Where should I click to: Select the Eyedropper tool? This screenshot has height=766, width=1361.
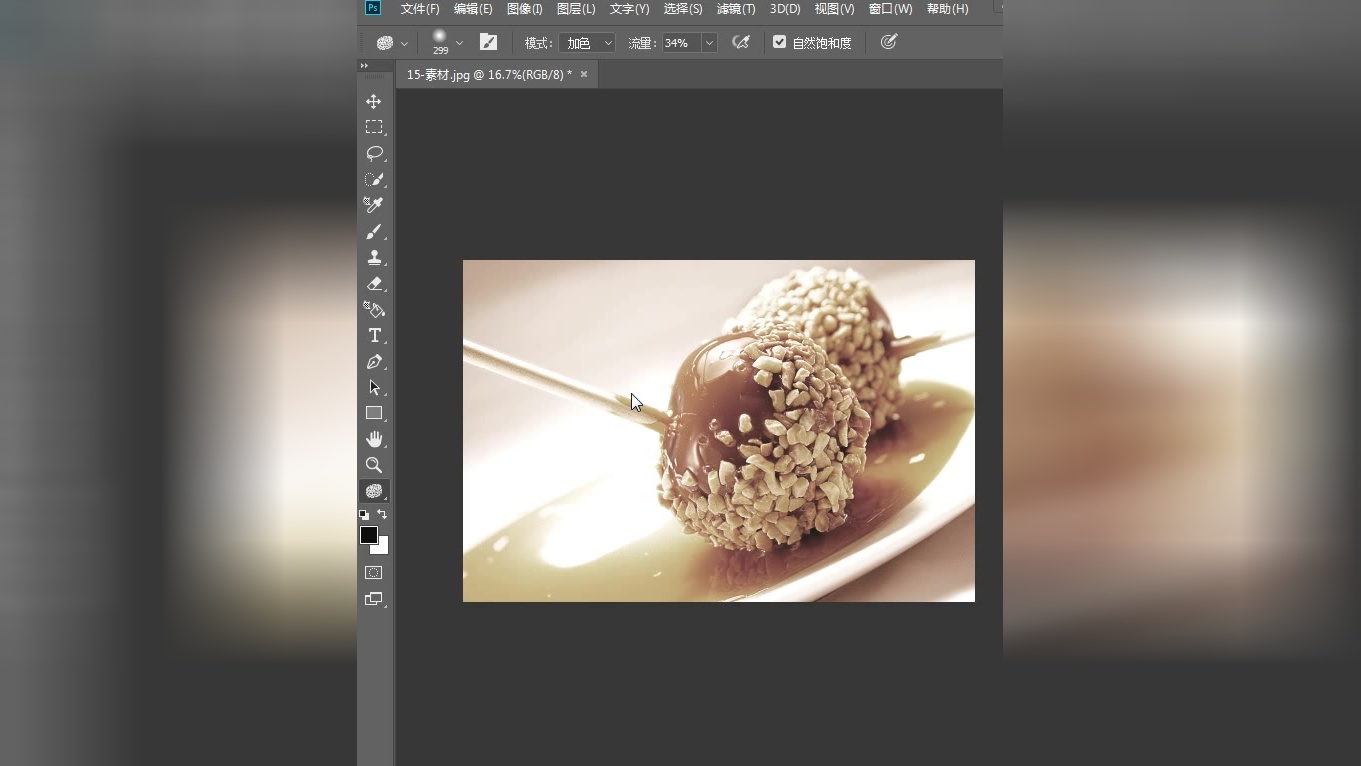(374, 205)
